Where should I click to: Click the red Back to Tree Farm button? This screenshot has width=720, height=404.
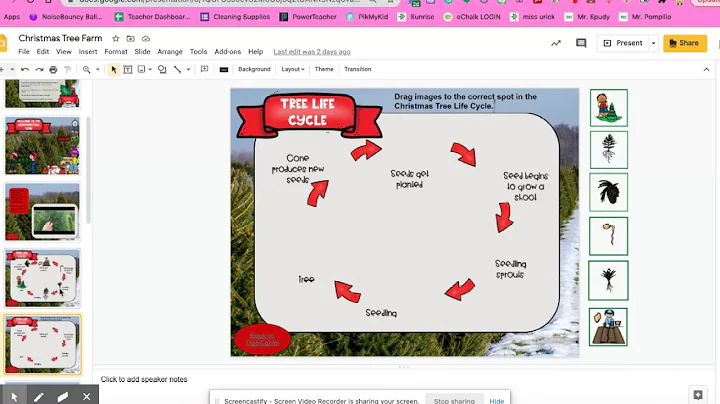262,339
